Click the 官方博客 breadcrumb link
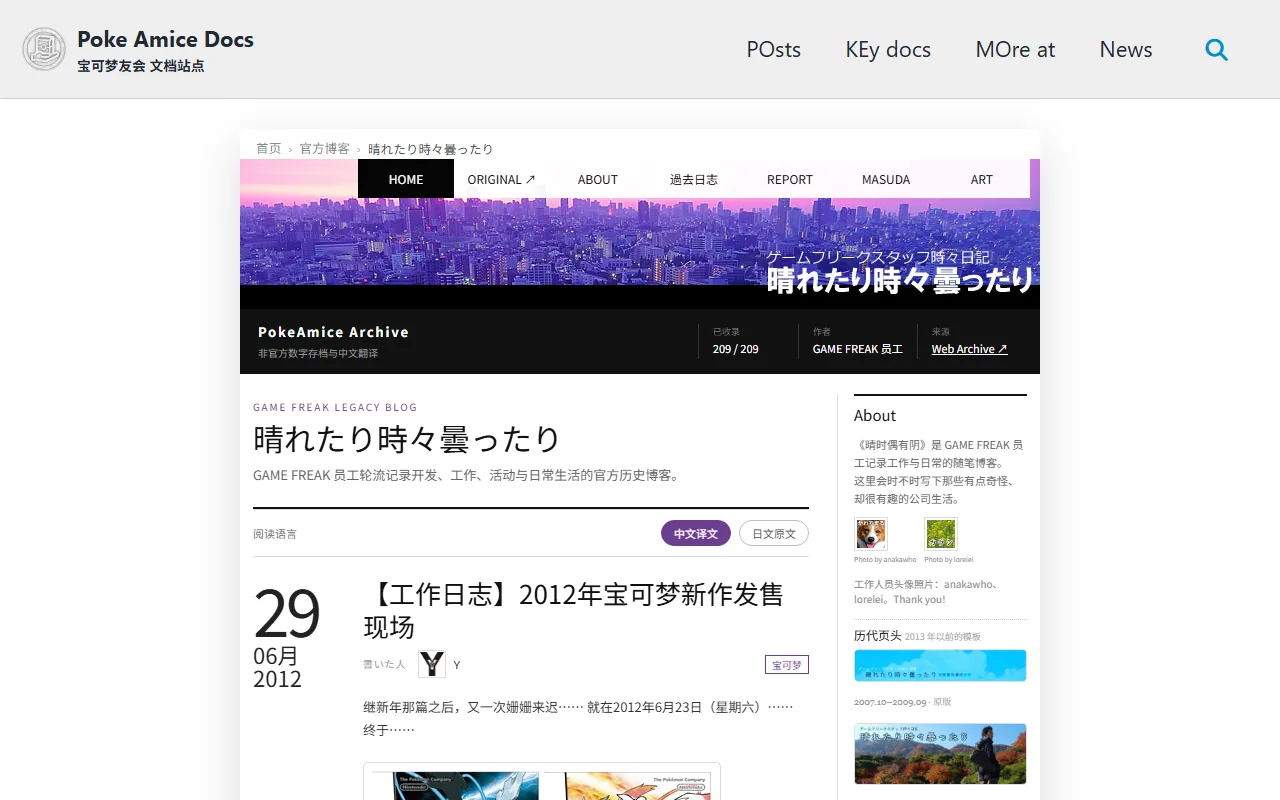 coord(325,148)
